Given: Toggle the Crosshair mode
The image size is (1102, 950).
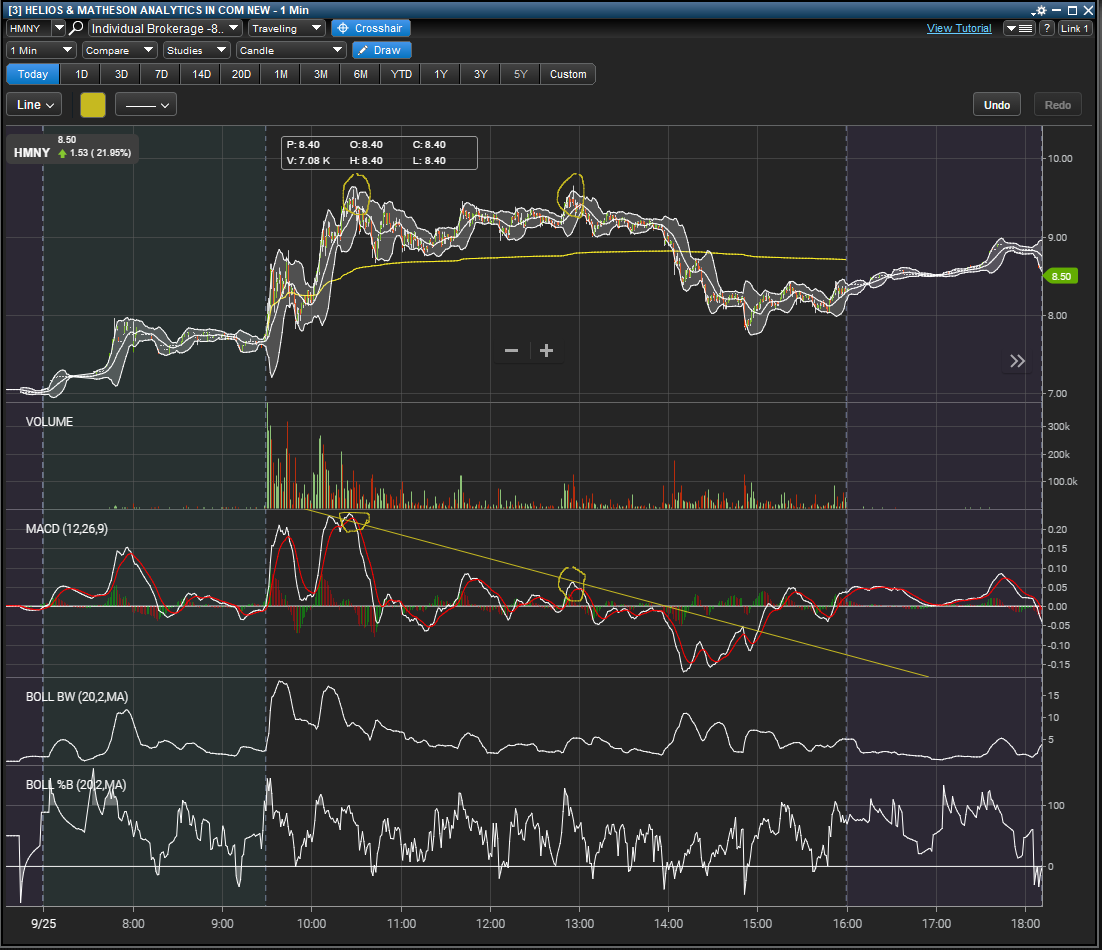Looking at the screenshot, I should [370, 28].
